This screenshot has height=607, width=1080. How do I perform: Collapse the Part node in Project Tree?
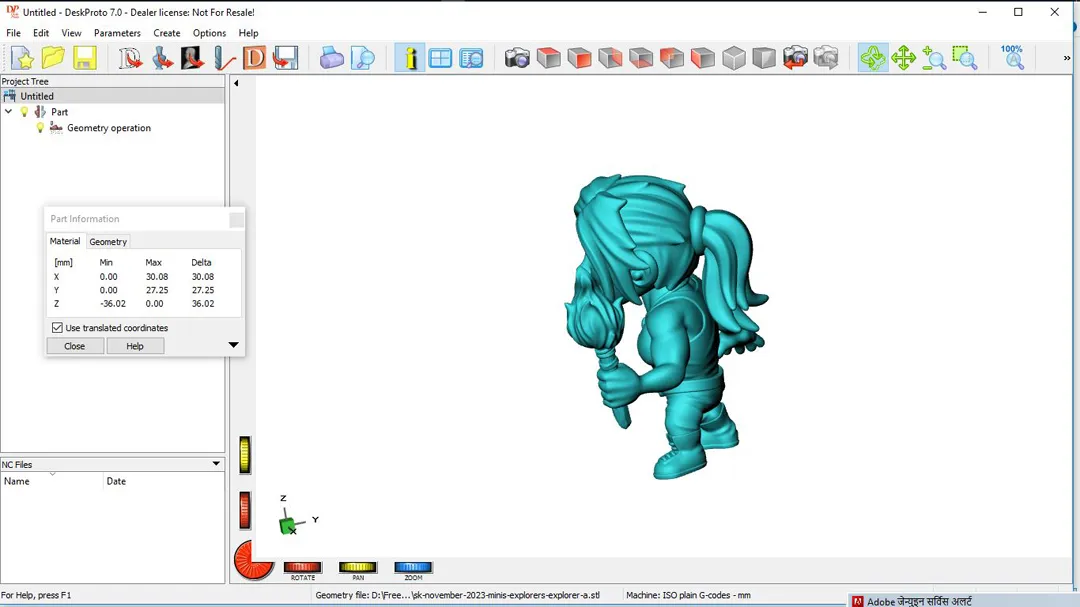tap(8, 112)
